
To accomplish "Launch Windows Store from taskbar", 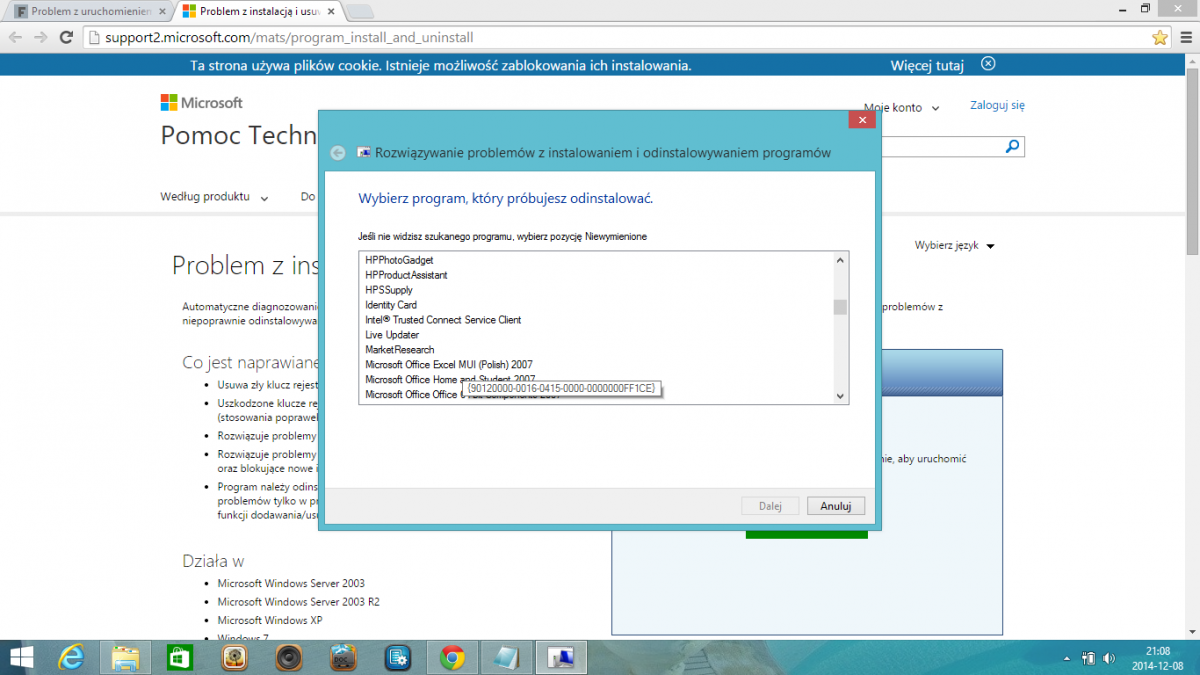I will [x=180, y=657].
